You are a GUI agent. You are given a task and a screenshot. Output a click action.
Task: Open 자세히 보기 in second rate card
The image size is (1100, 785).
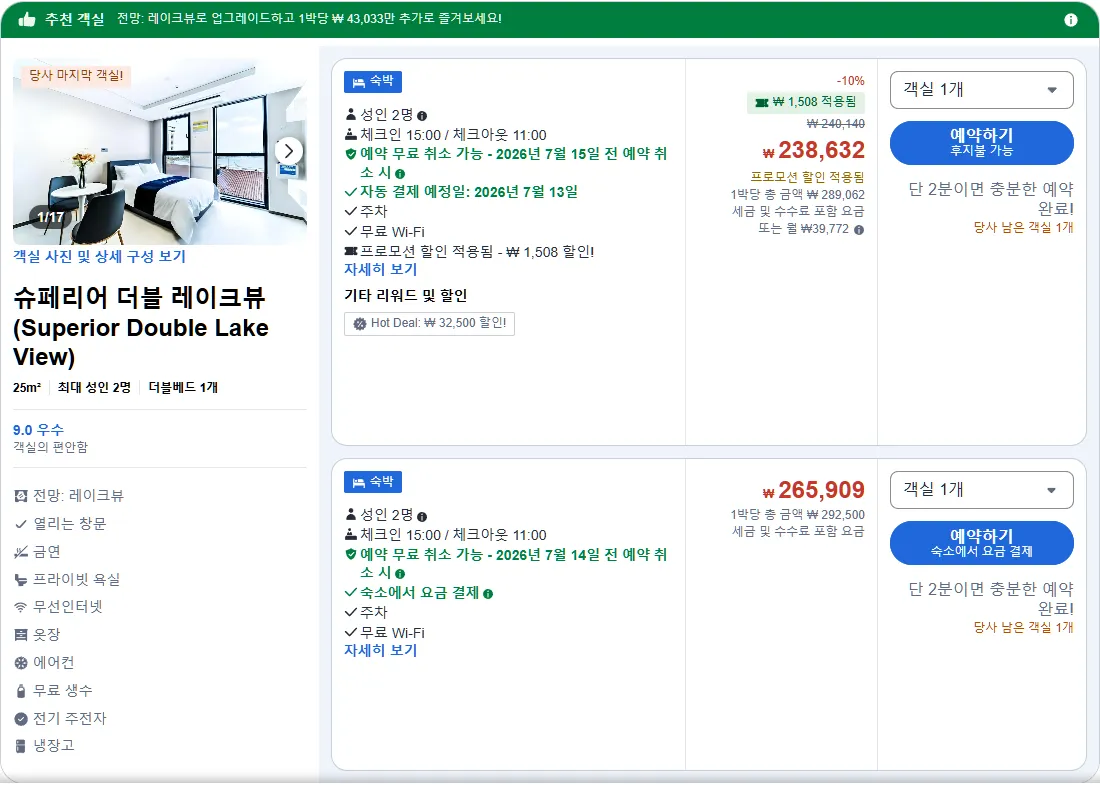[380, 650]
